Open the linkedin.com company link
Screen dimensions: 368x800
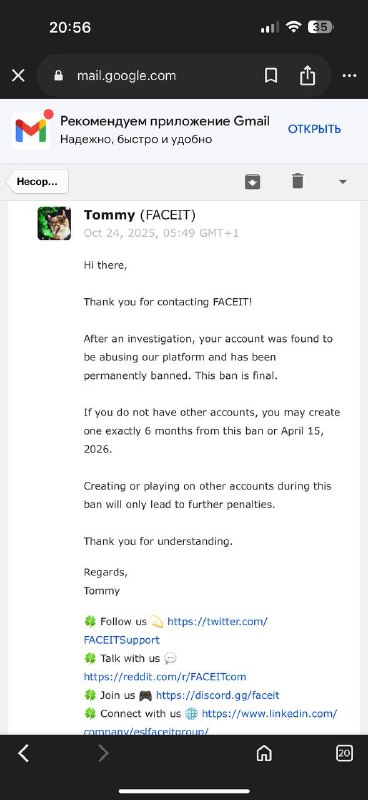tap(210, 722)
